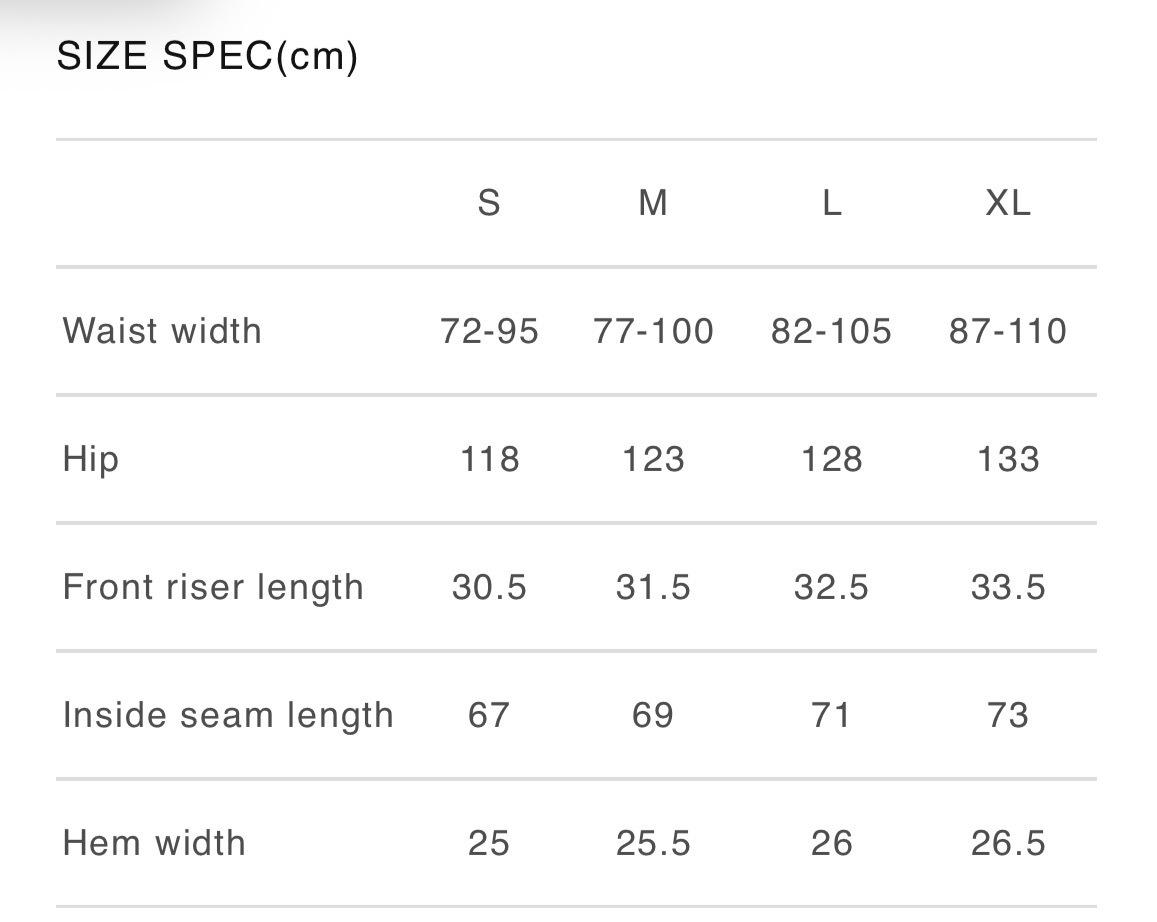Screen dimensions: 1157x922
Task: Click inside seam length 71
Action: click(x=831, y=715)
